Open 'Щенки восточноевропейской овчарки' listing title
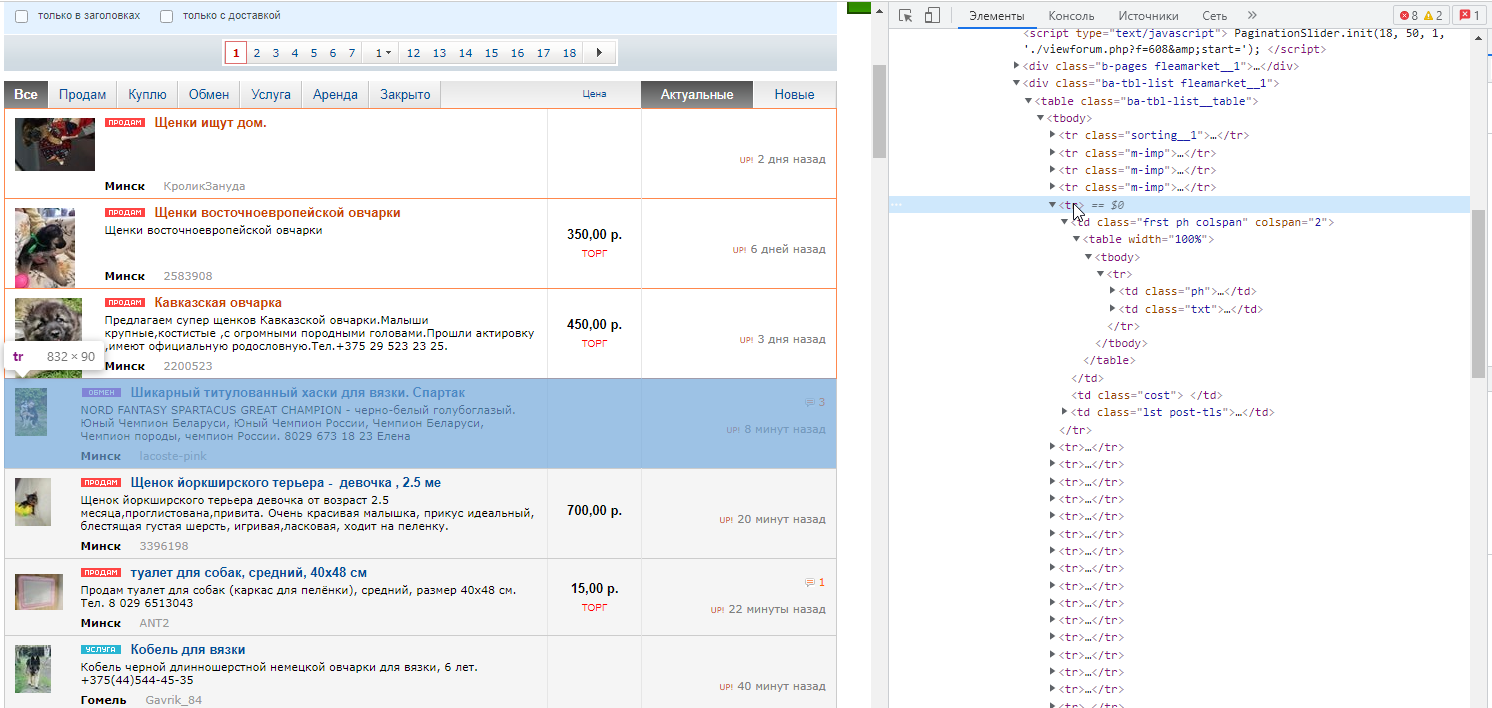Screen dimensions: 1492x708 [x=277, y=213]
